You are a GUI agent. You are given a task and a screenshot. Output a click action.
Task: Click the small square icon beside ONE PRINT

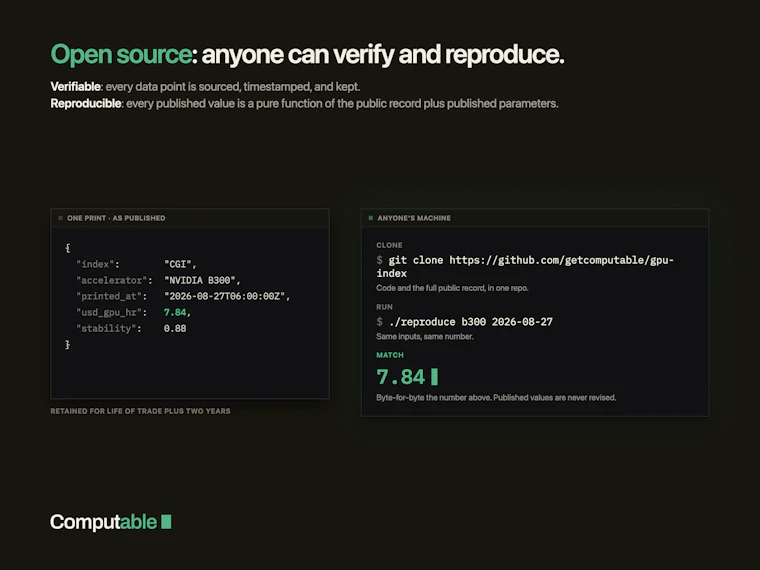click(x=61, y=218)
